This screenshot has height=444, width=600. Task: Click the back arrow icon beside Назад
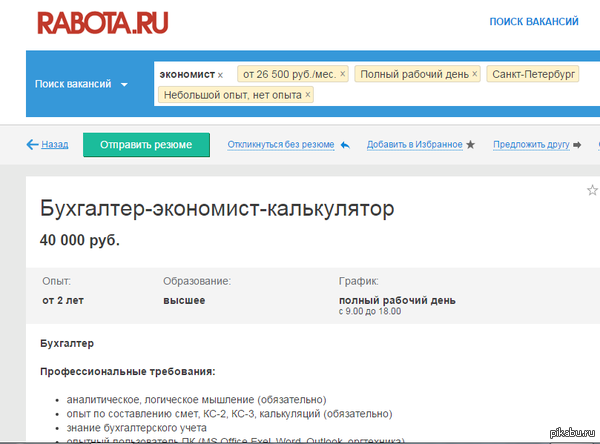(x=32, y=145)
